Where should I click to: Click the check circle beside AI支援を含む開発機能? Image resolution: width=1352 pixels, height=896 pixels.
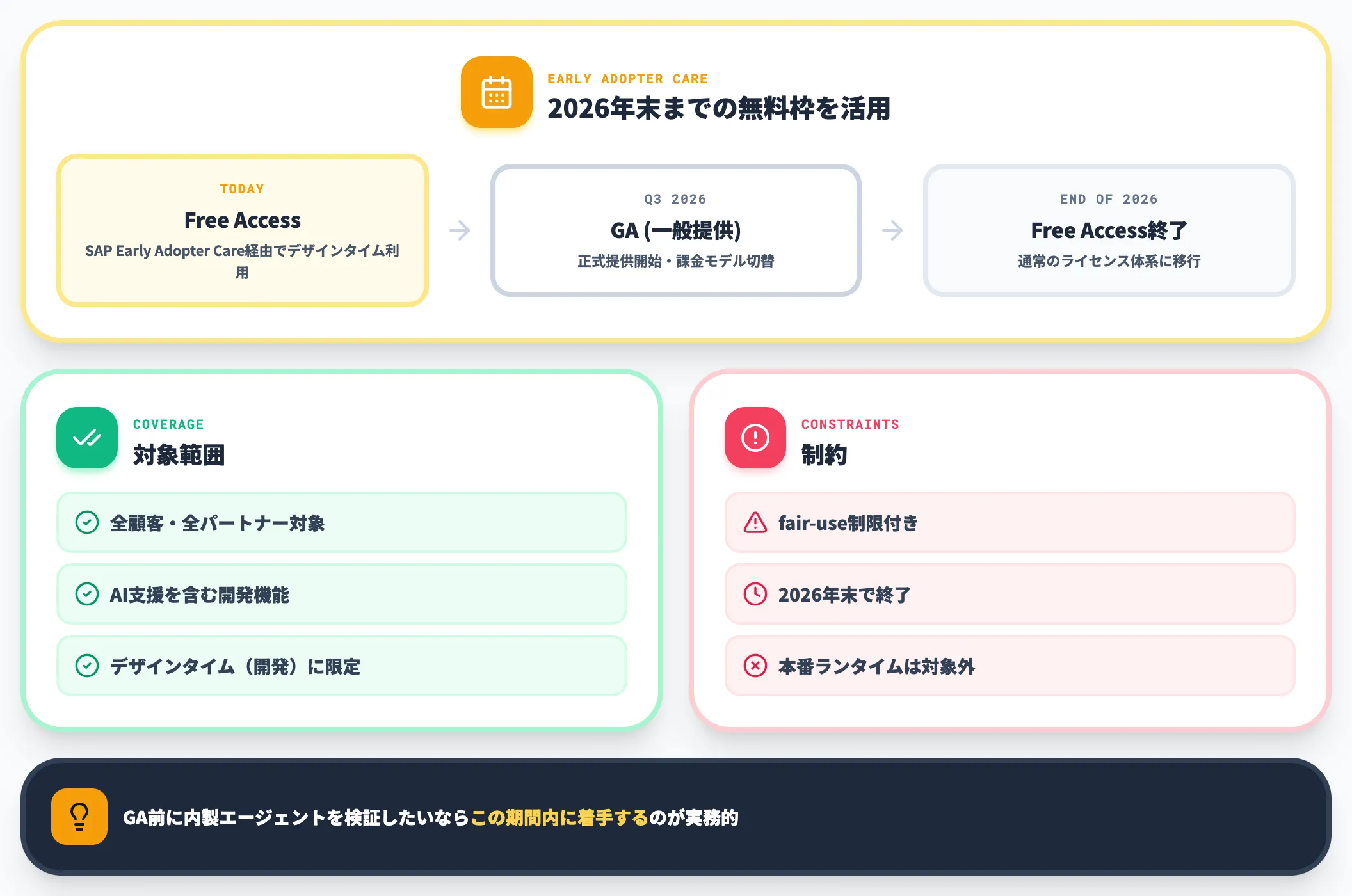pos(87,595)
